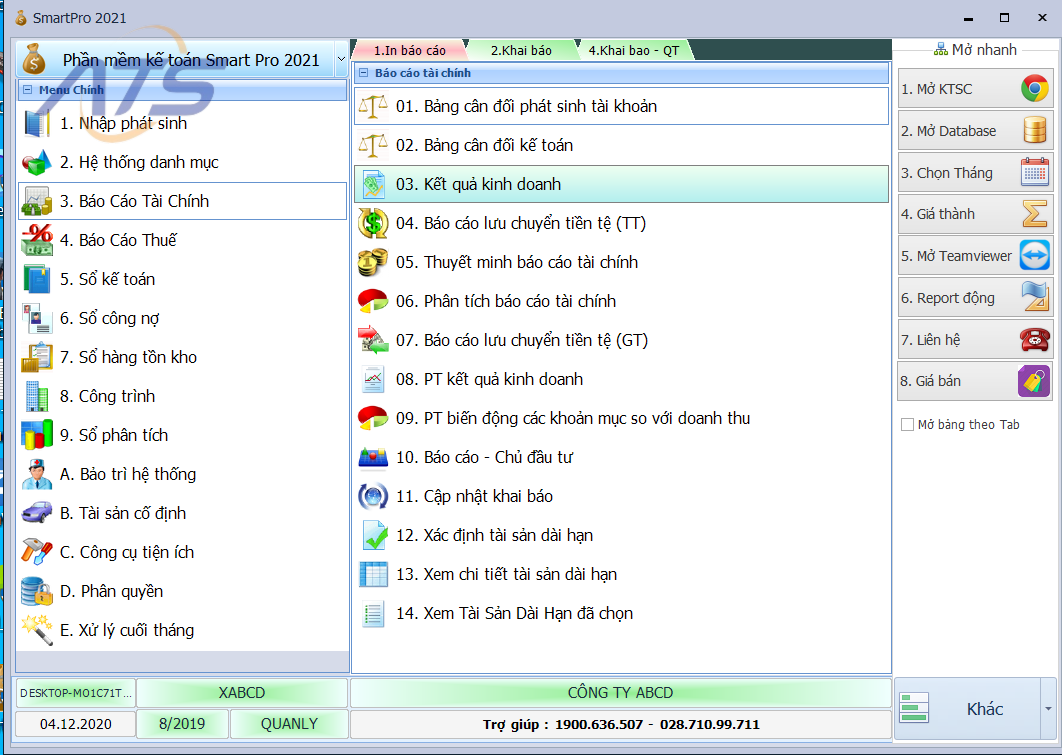
Task: Open the dropdown arrow next to Khác
Action: (1048, 708)
